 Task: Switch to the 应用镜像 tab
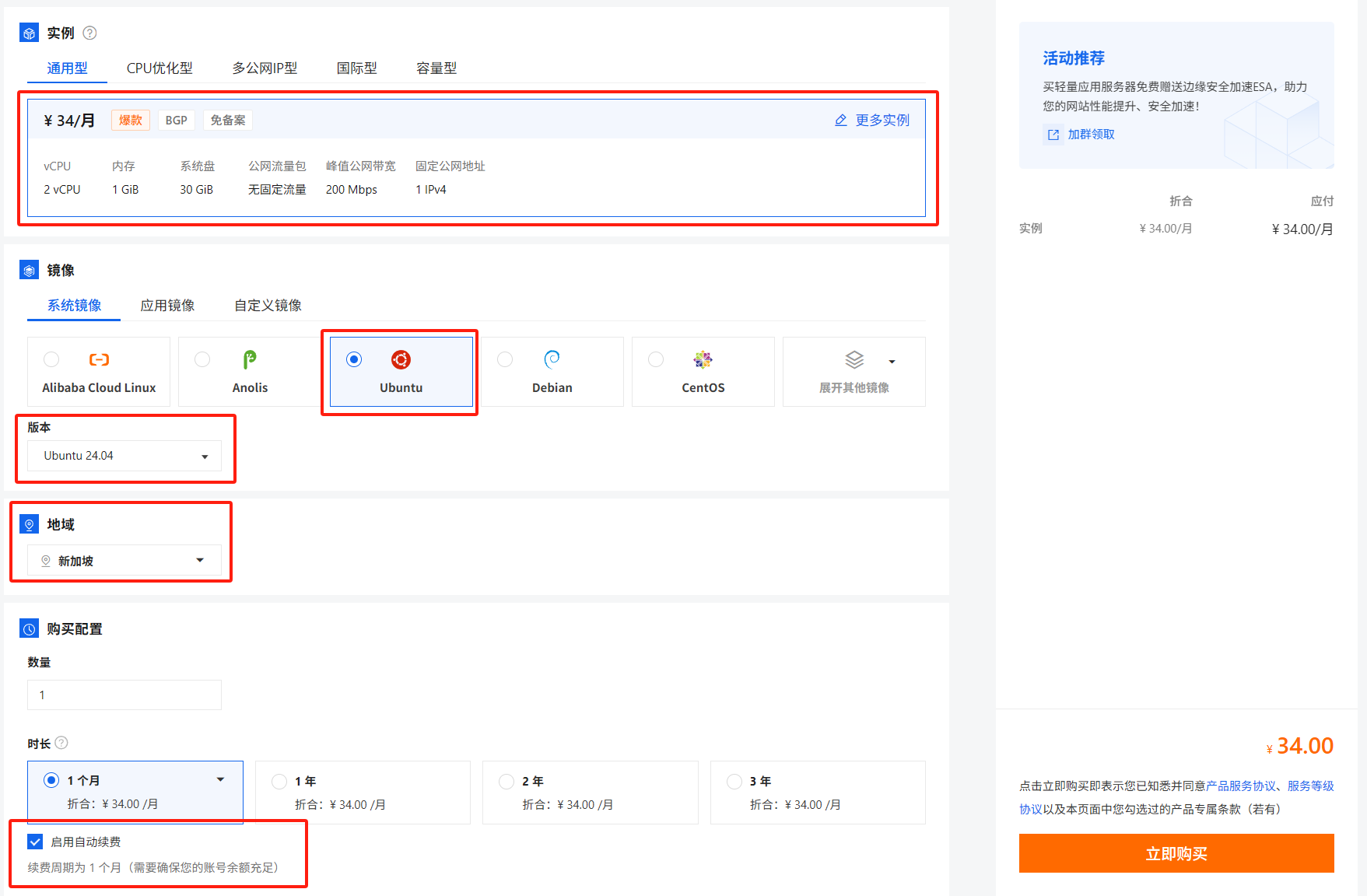click(x=167, y=306)
